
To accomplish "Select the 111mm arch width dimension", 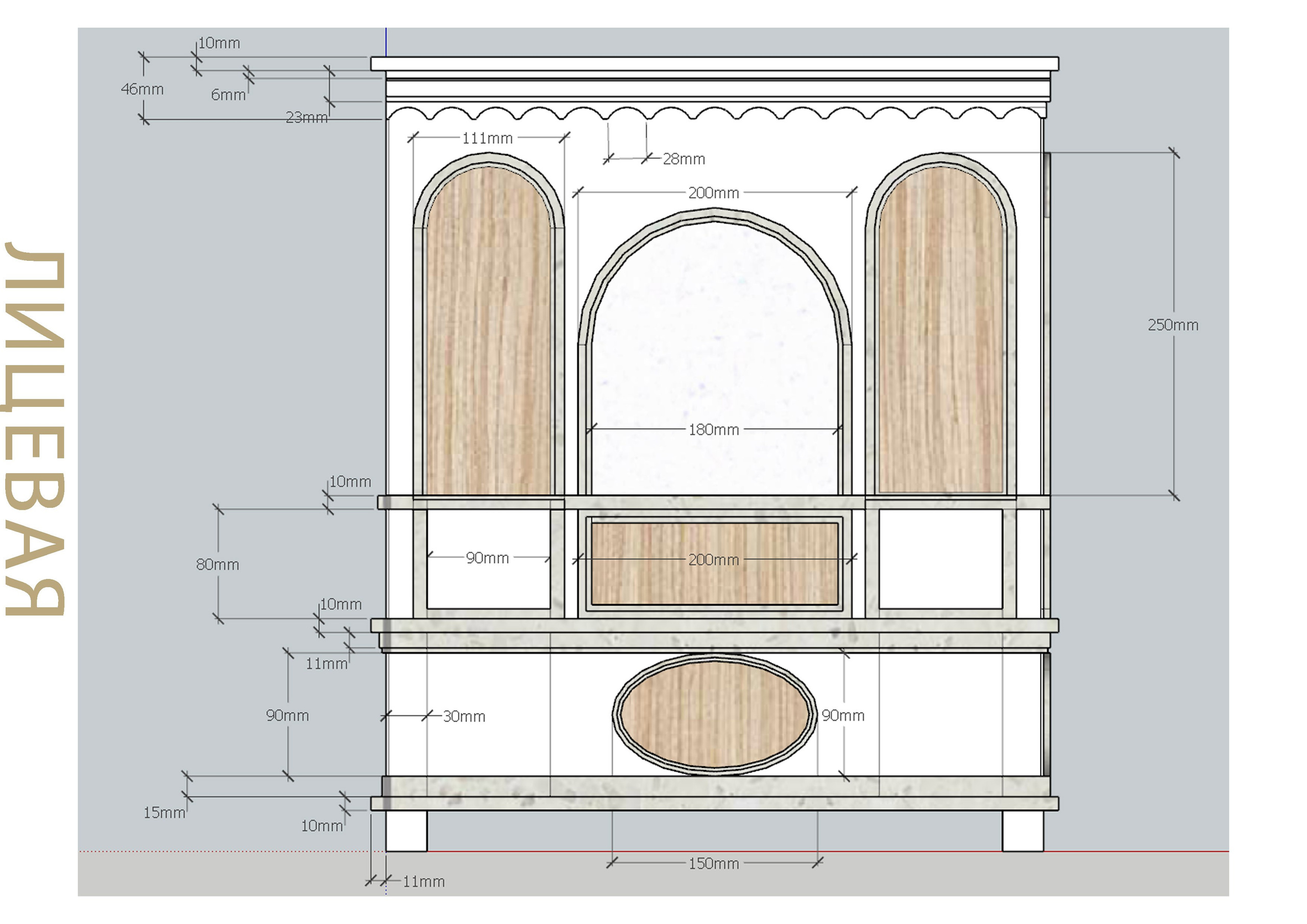I will click(490, 138).
